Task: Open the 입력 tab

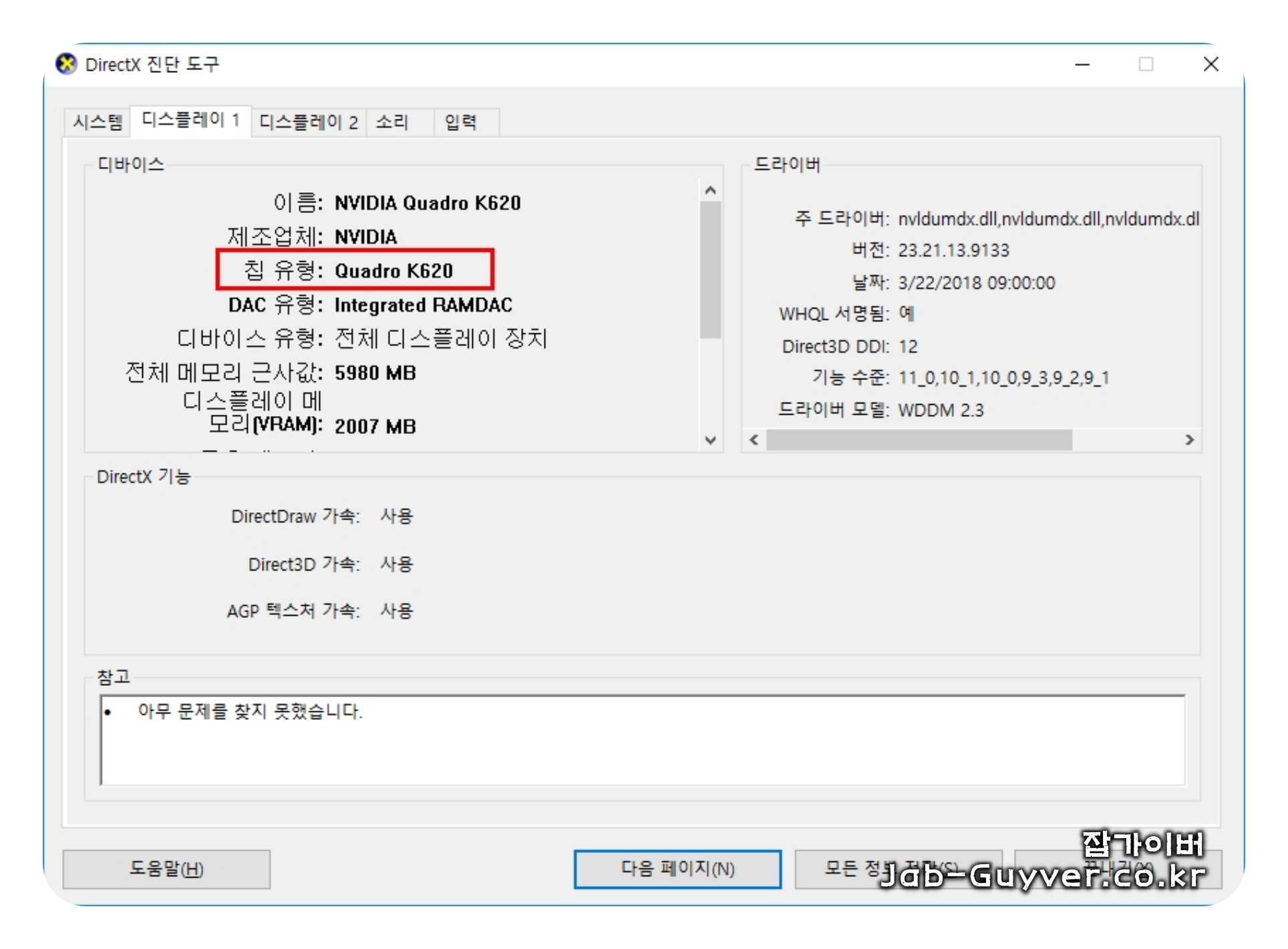Action: point(461,122)
